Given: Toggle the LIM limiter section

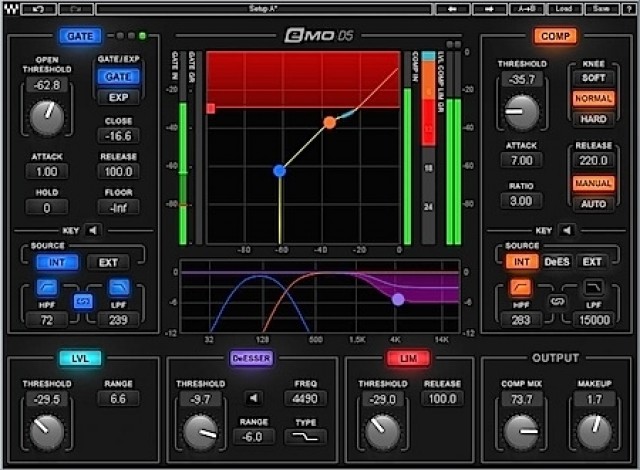Looking at the screenshot, I should tap(408, 359).
